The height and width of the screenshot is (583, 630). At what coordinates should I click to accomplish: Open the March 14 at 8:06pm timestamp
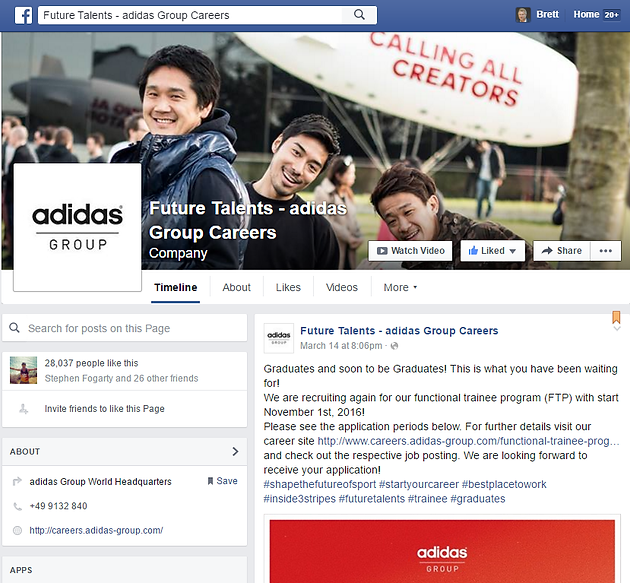click(x=341, y=346)
